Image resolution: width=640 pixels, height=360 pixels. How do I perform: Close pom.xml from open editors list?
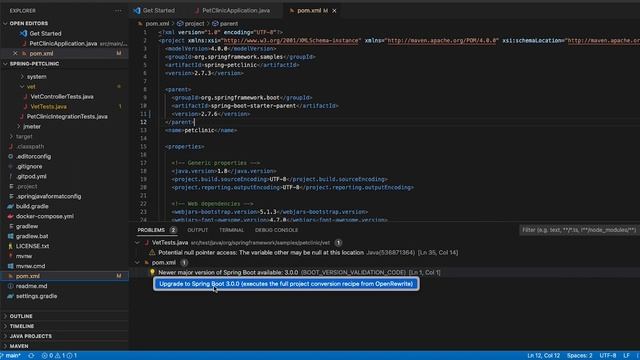coord(15,53)
